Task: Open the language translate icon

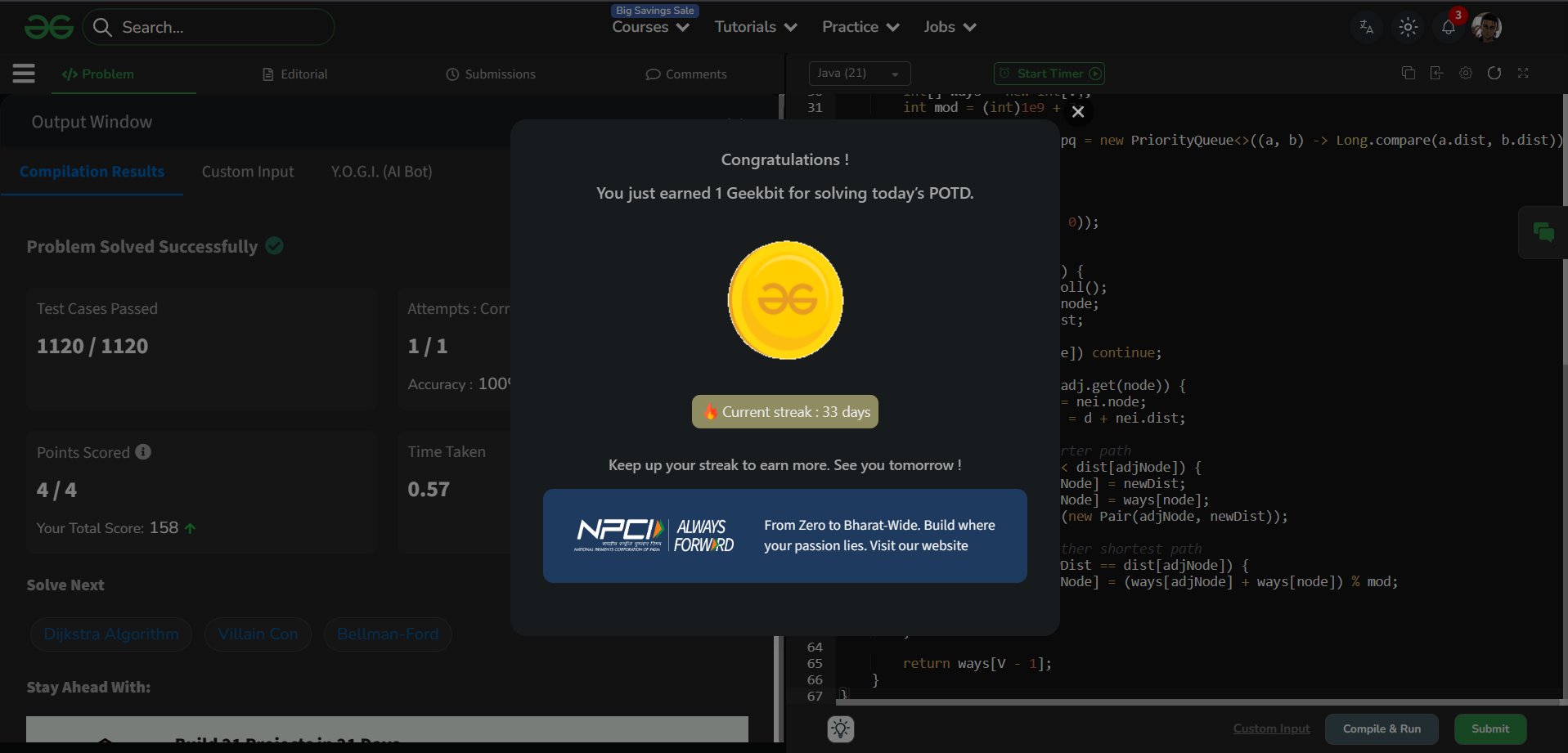Action: [1366, 27]
